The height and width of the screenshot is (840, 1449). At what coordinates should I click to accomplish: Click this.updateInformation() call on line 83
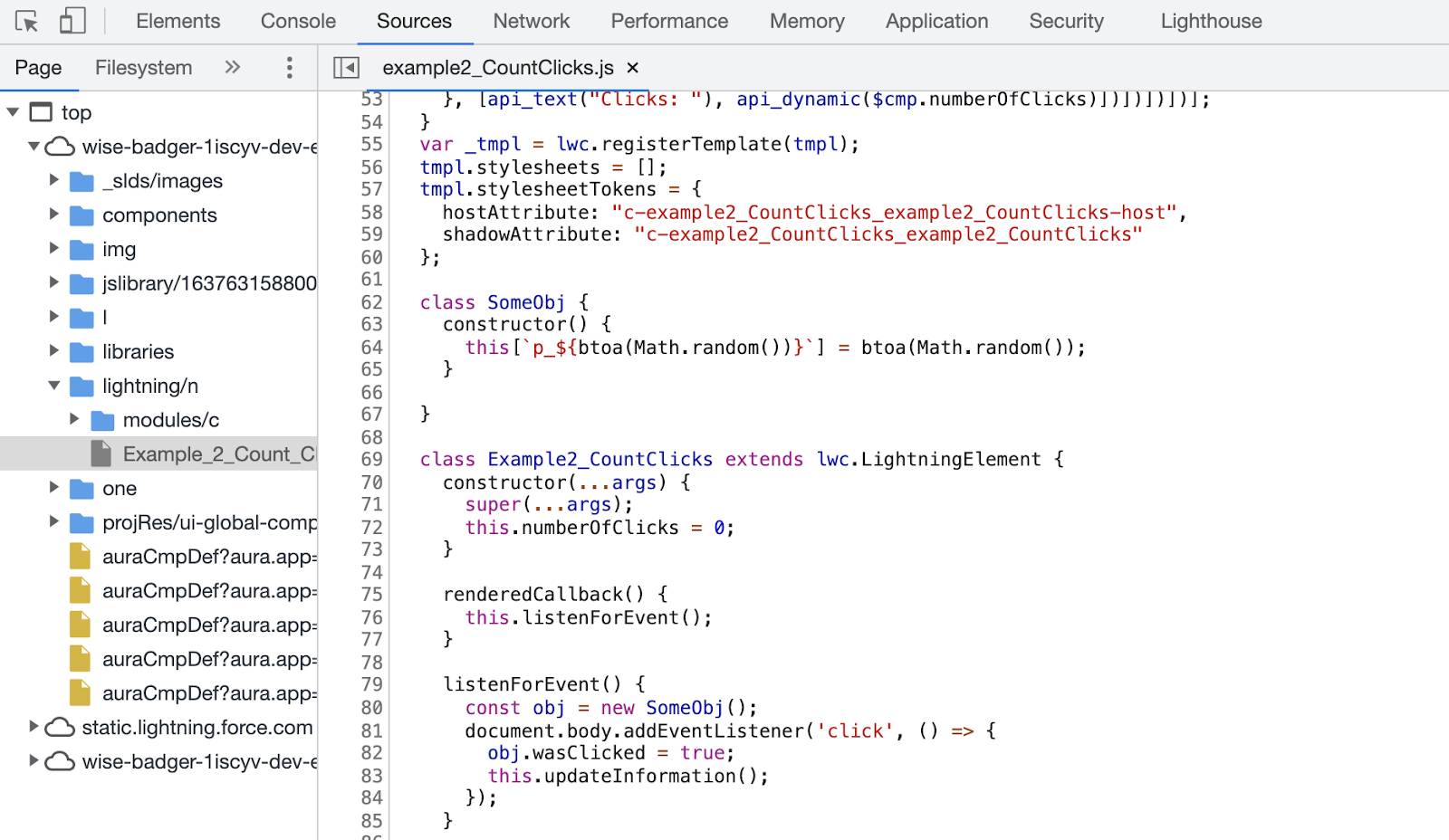(628, 776)
